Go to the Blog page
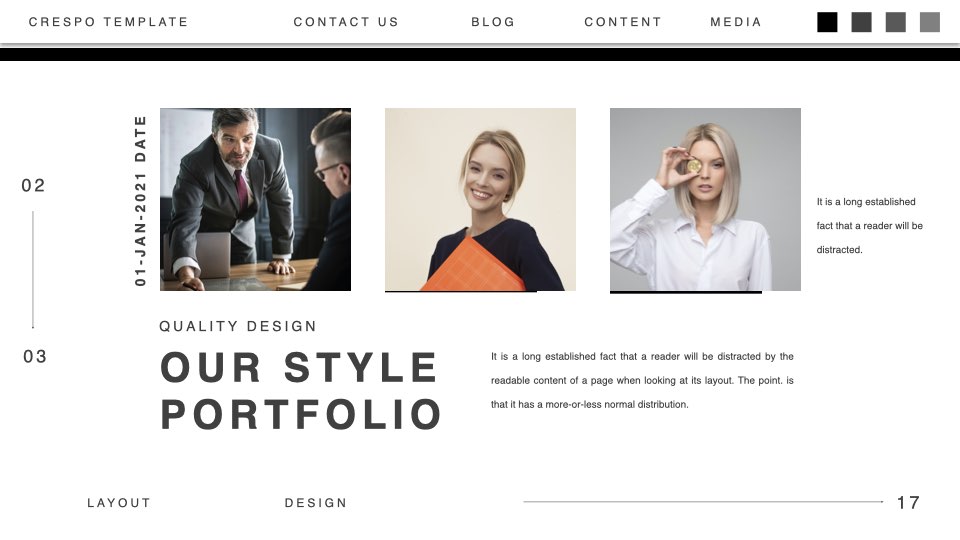The height and width of the screenshot is (540, 960). coord(493,22)
